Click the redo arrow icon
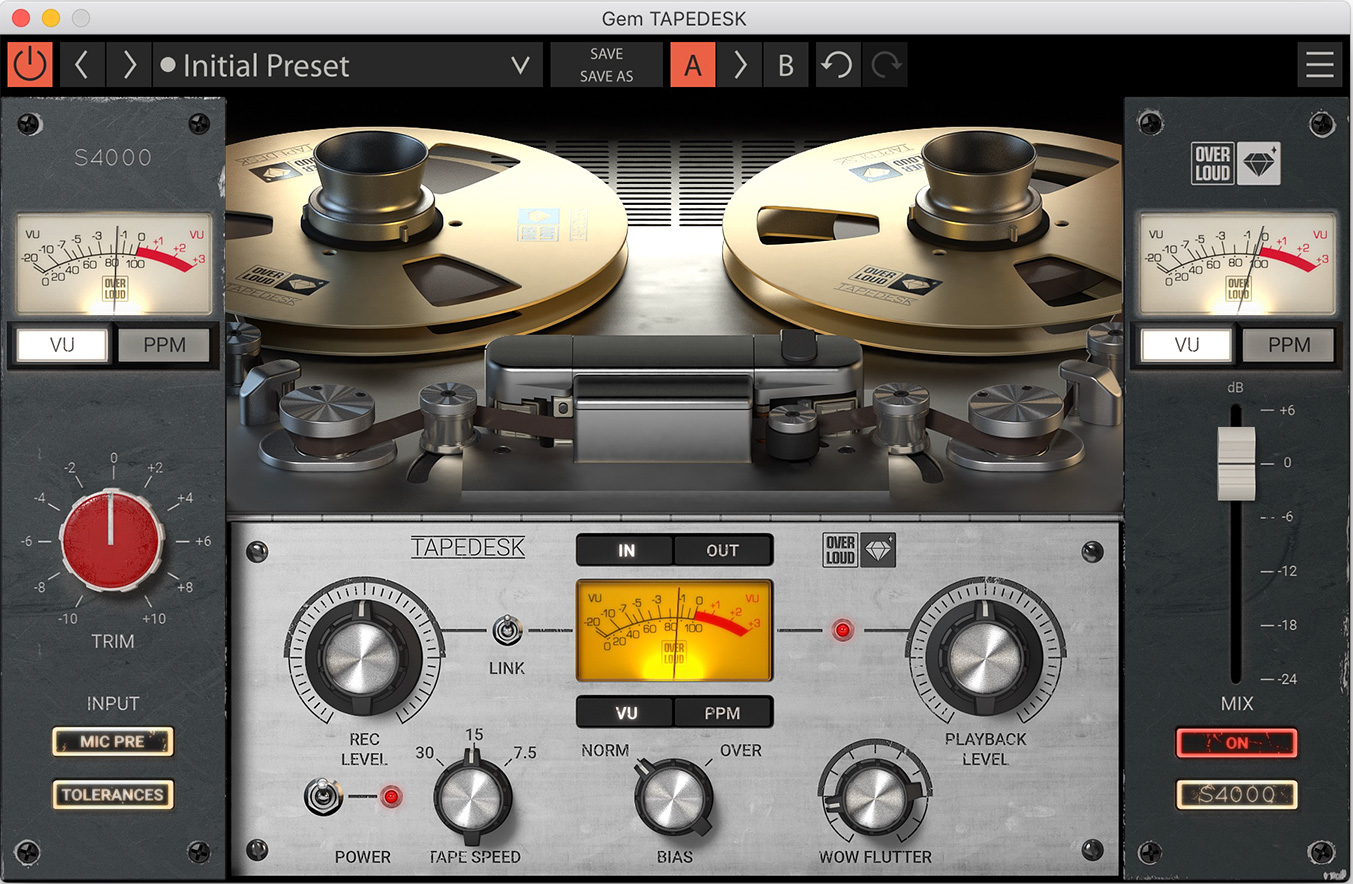This screenshot has width=1353, height=884. 886,65
